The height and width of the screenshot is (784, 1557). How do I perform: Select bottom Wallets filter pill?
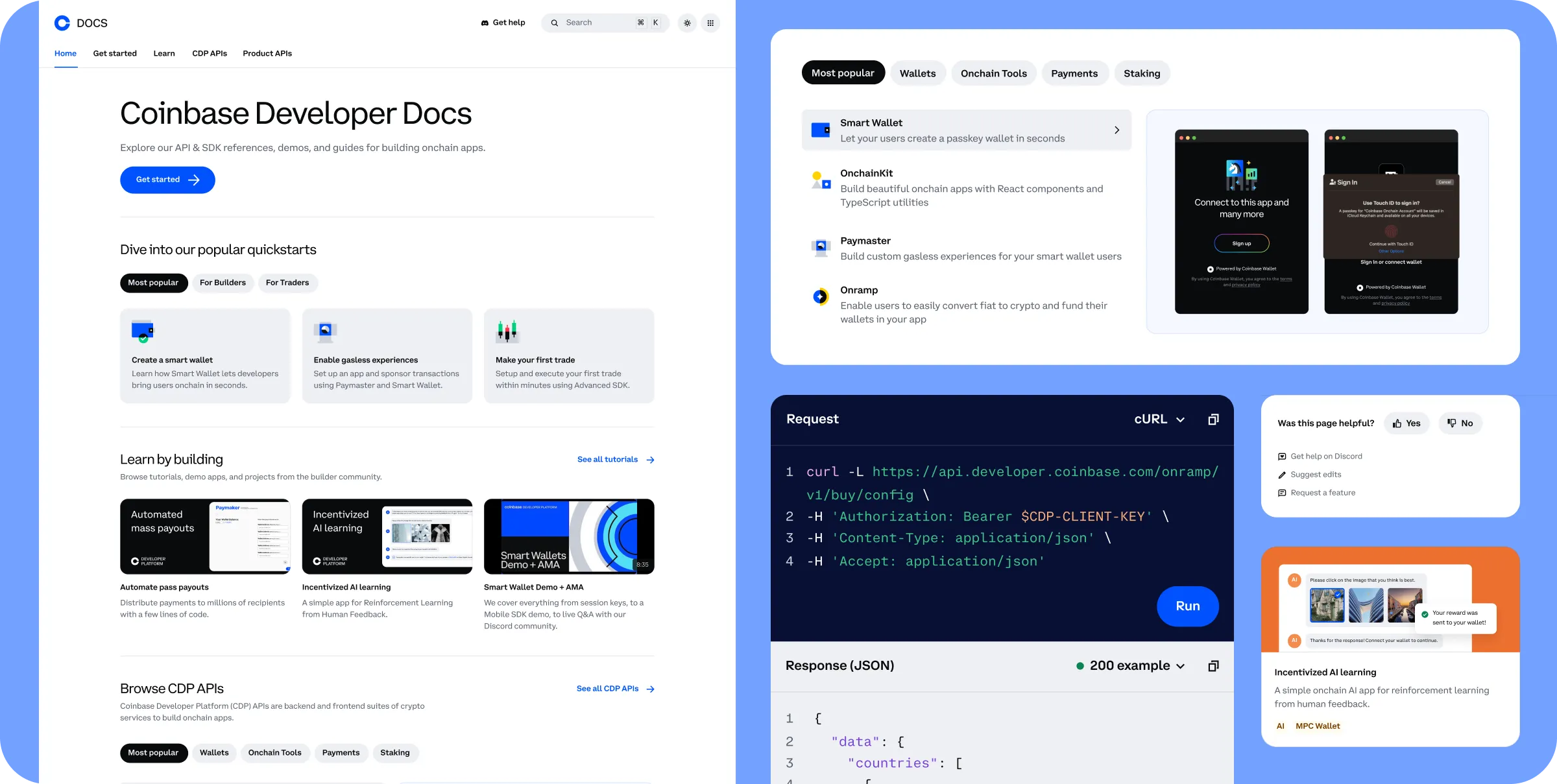click(x=214, y=753)
